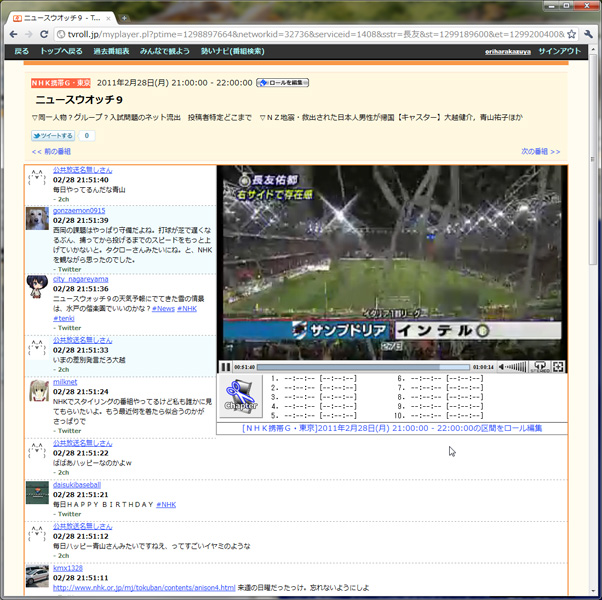Viewport: 602px width, 600px height.
Task: Open Chrome wrench settings menu
Action: click(590, 33)
